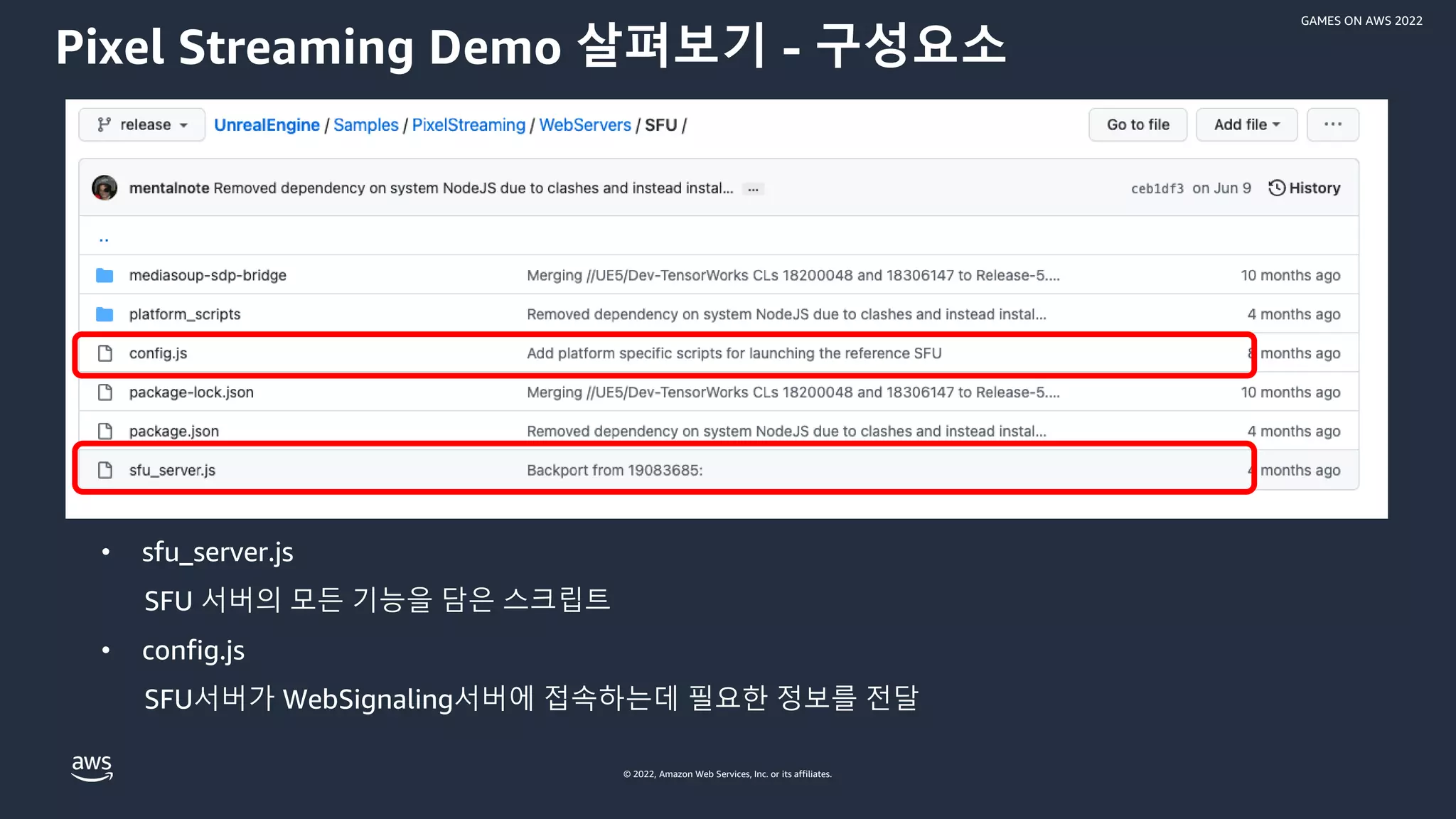Click the git branch icon
Viewport: 1456px width, 819px height.
tap(105, 124)
